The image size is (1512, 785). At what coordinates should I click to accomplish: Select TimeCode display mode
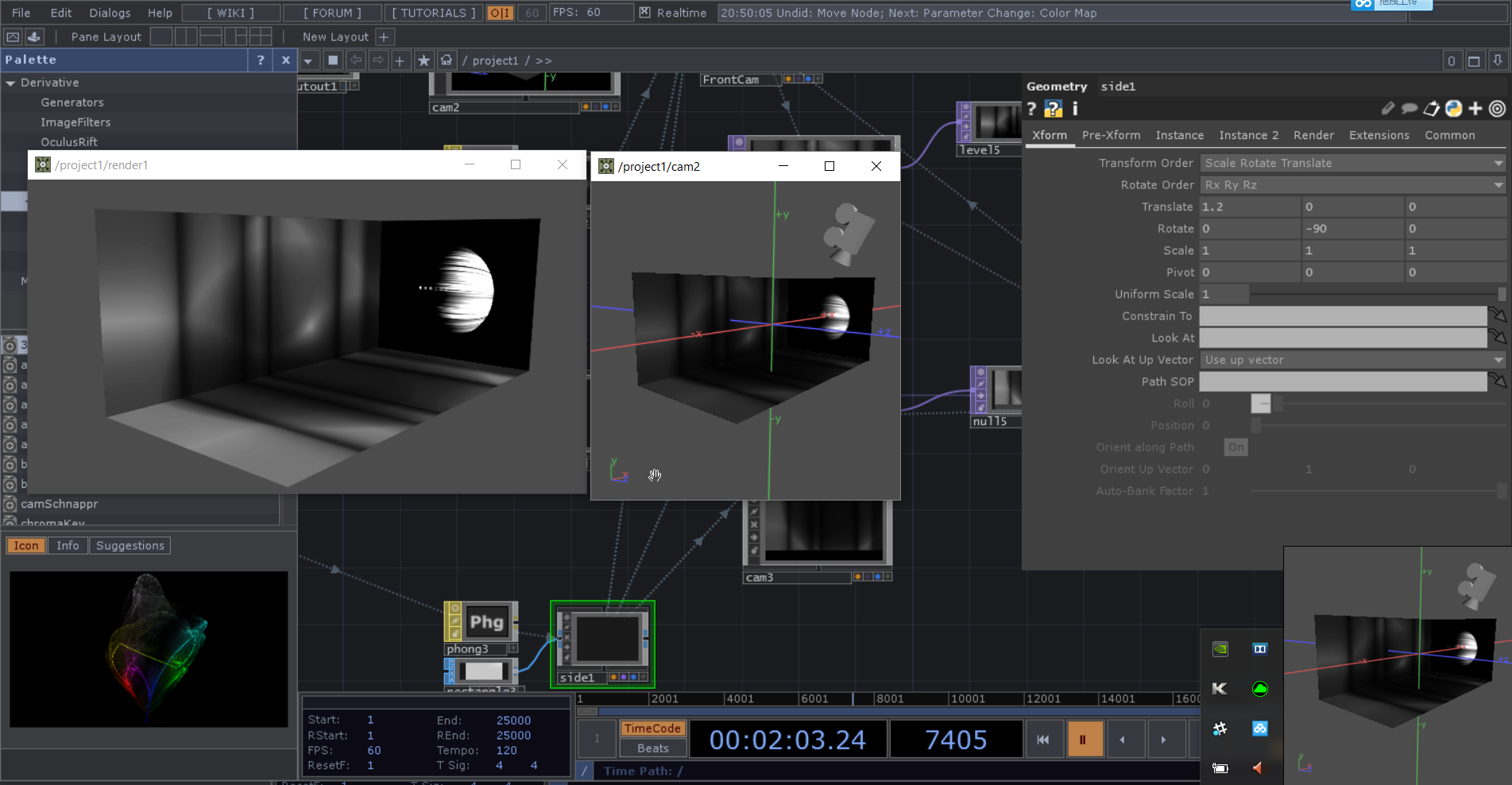click(652, 729)
